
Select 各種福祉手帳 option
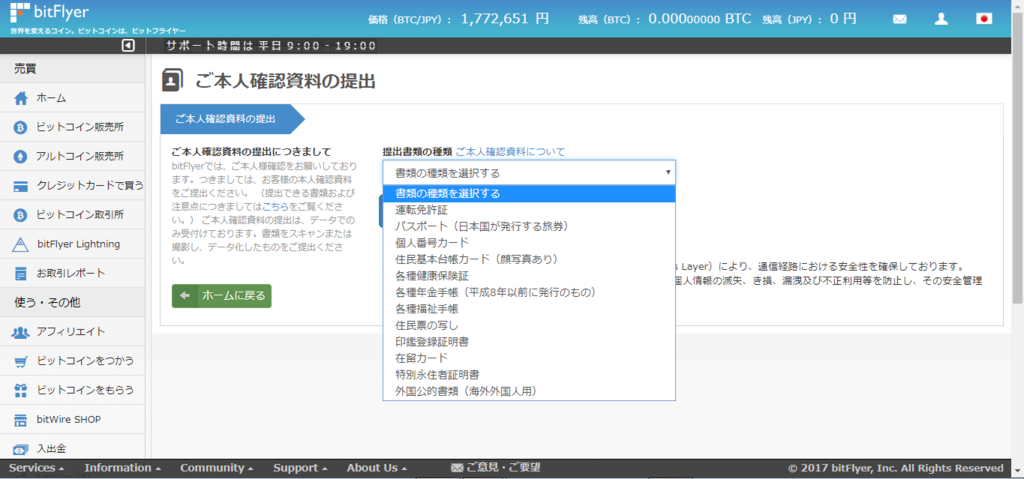(x=529, y=308)
